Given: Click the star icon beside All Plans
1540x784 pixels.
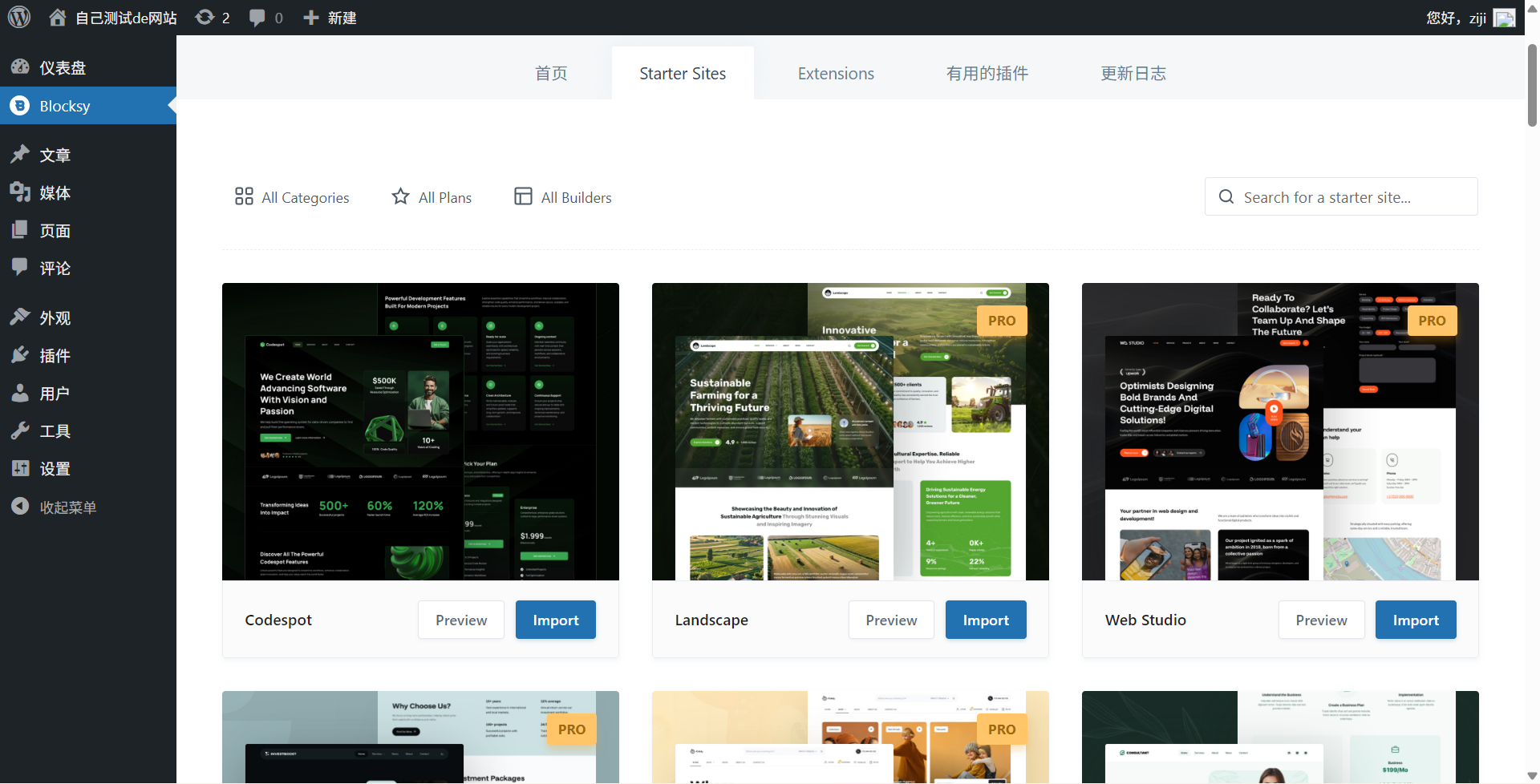Looking at the screenshot, I should pyautogui.click(x=400, y=196).
